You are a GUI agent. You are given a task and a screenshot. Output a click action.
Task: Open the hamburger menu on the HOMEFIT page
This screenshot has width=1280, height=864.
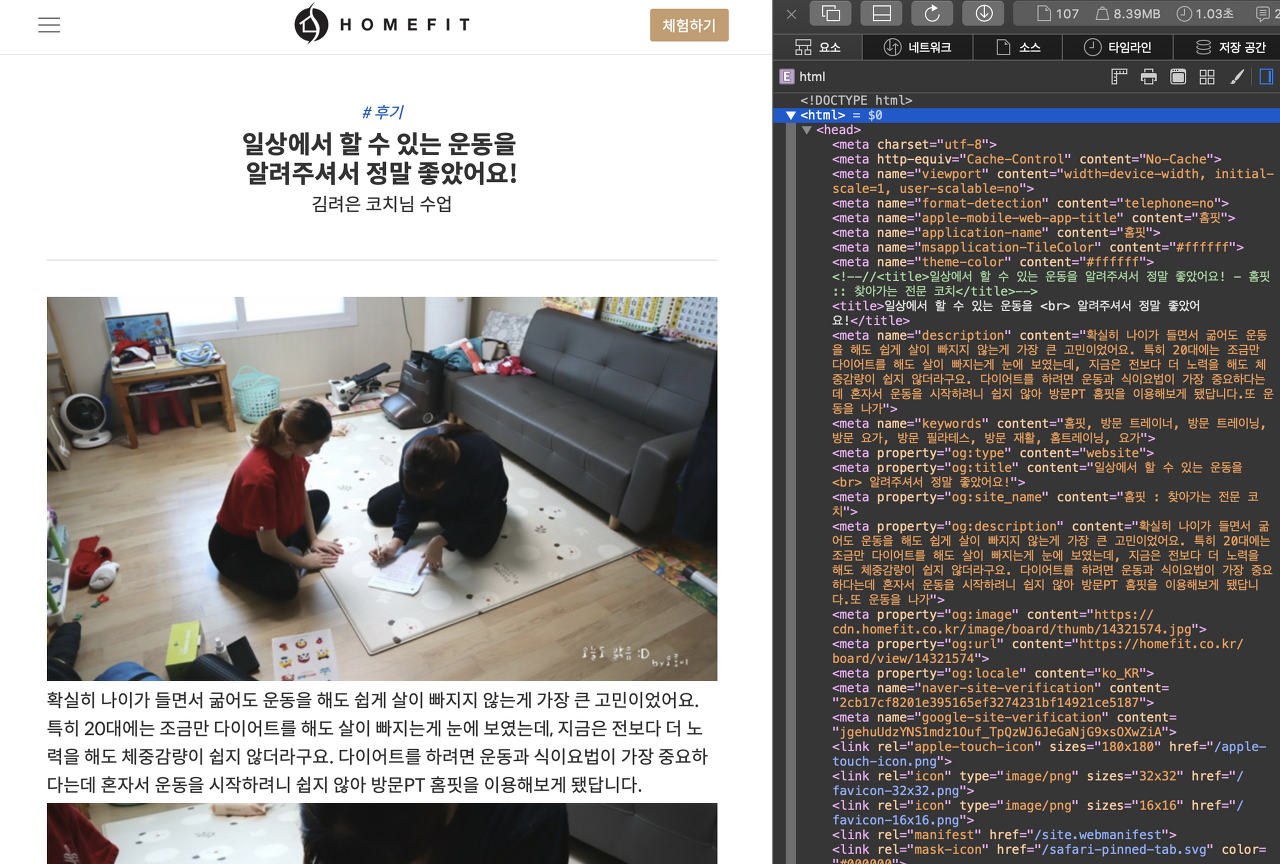(x=48, y=25)
